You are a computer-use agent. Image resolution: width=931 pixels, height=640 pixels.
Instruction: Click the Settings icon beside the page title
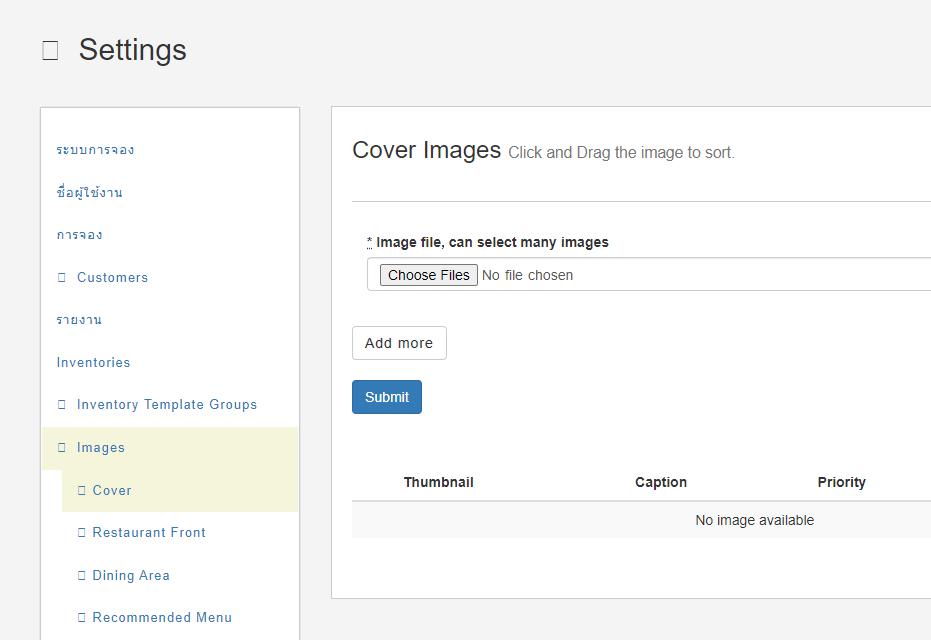[x=50, y=51]
